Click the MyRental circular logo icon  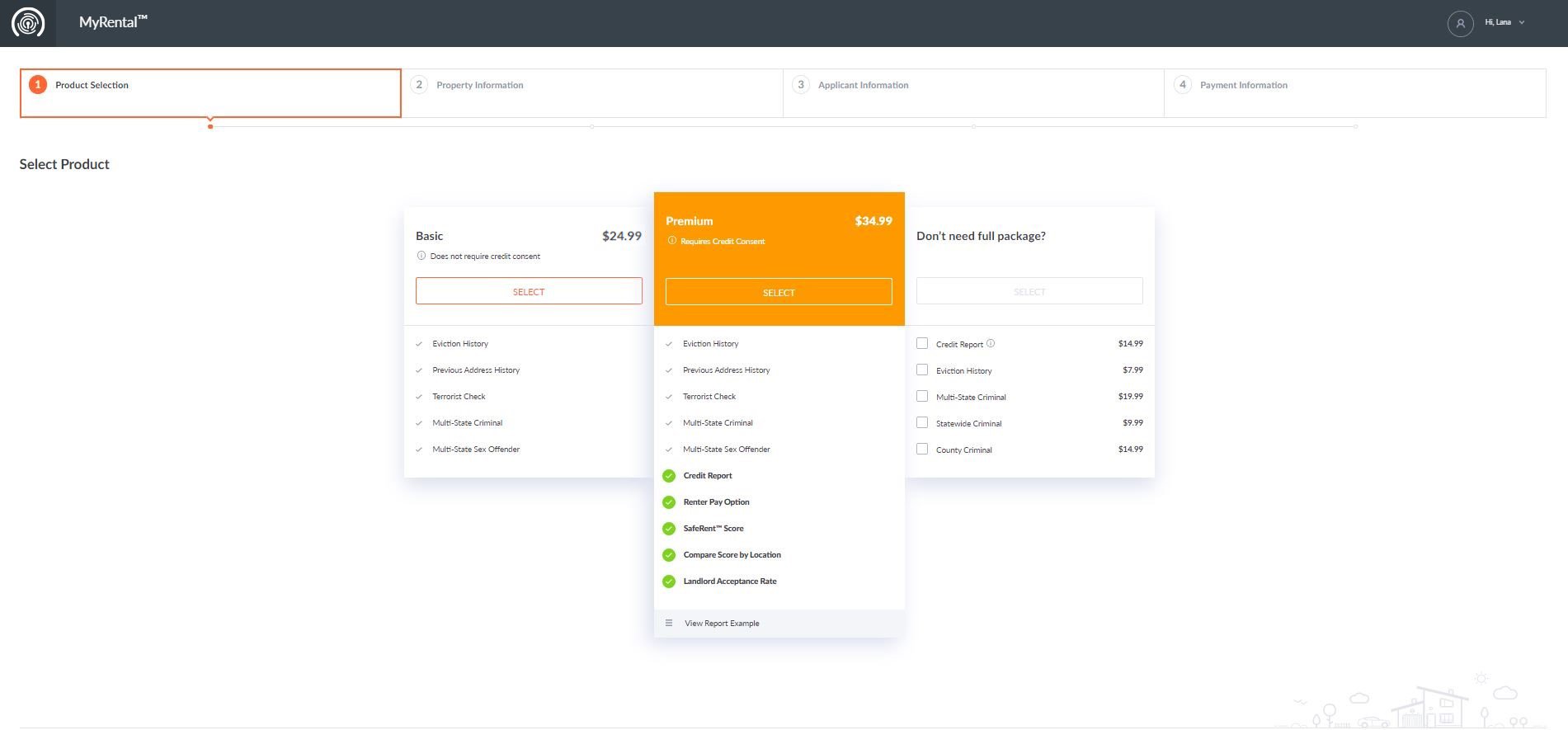click(x=28, y=23)
